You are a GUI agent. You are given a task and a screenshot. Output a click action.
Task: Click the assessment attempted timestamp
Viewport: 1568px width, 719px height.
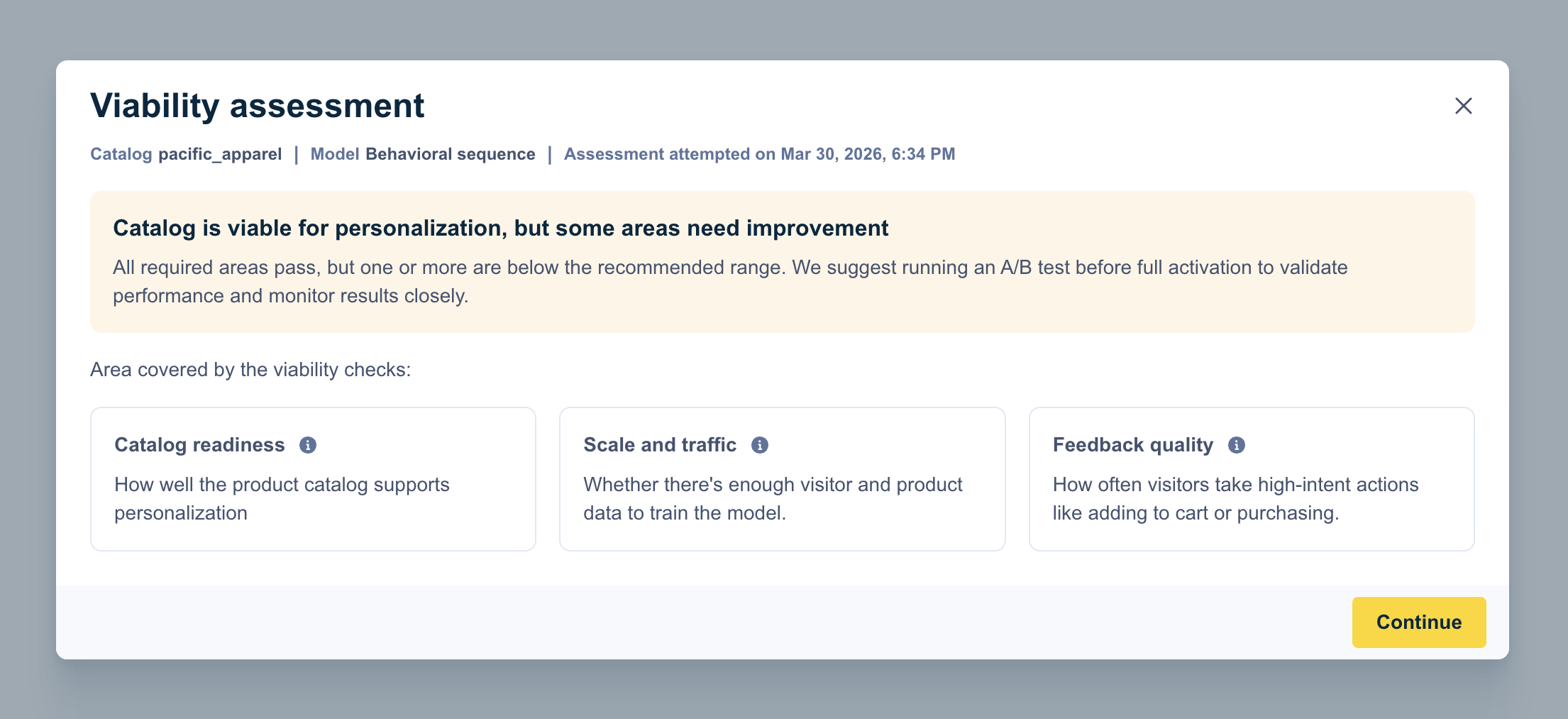point(759,154)
